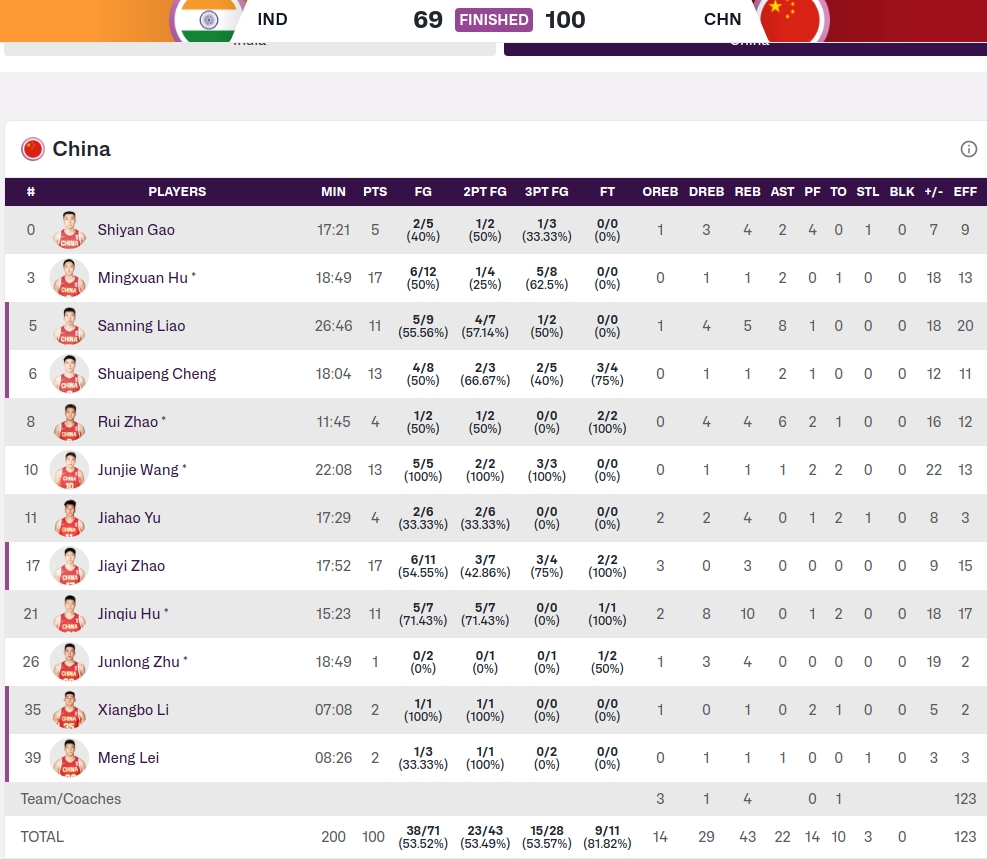Click the FINISHED game status badge
Screen dimensions: 987x859
pos(494,20)
